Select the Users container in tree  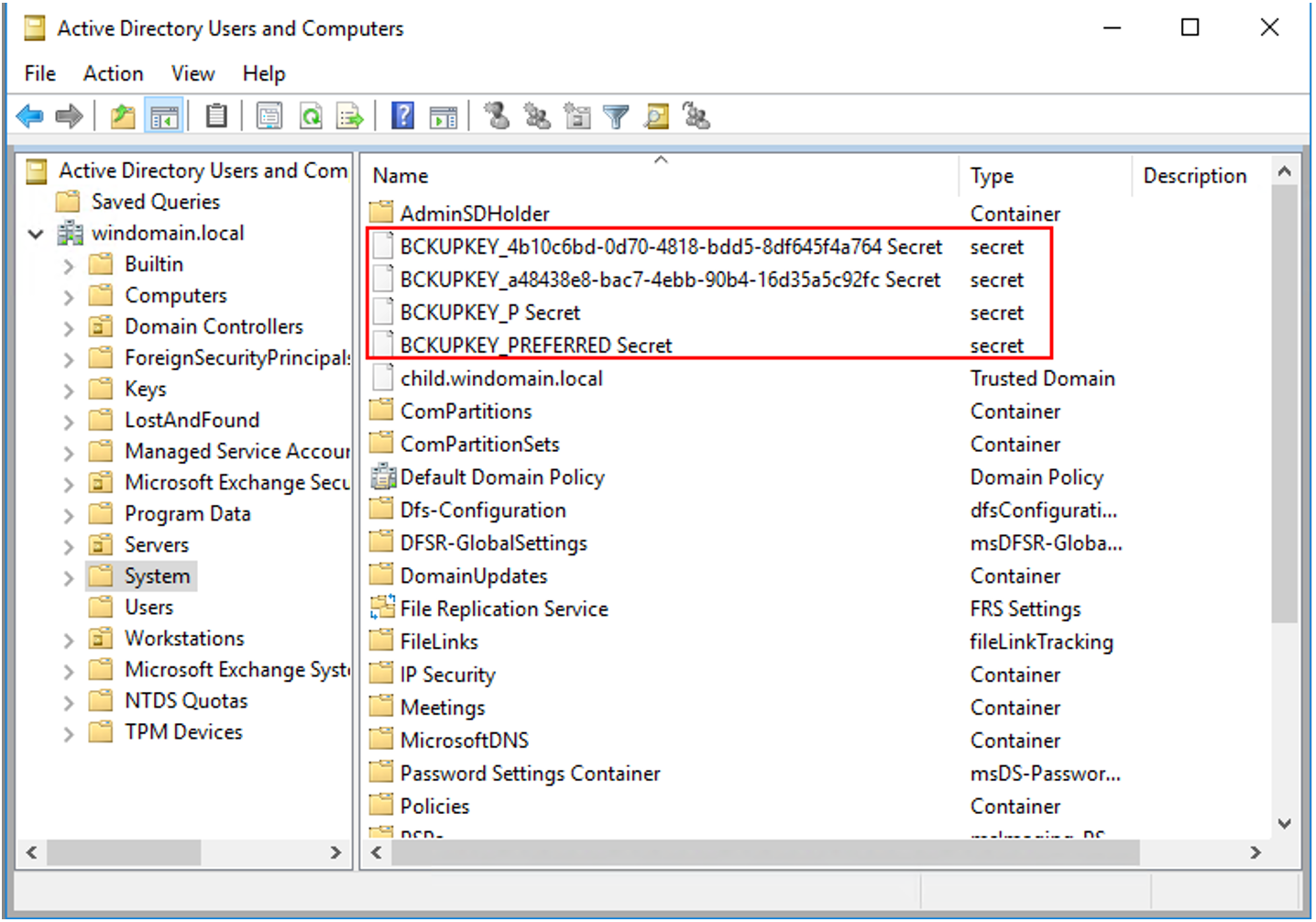point(148,607)
